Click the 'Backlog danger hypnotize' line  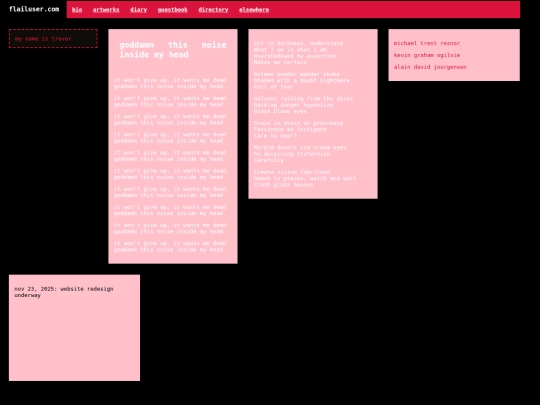293,105
